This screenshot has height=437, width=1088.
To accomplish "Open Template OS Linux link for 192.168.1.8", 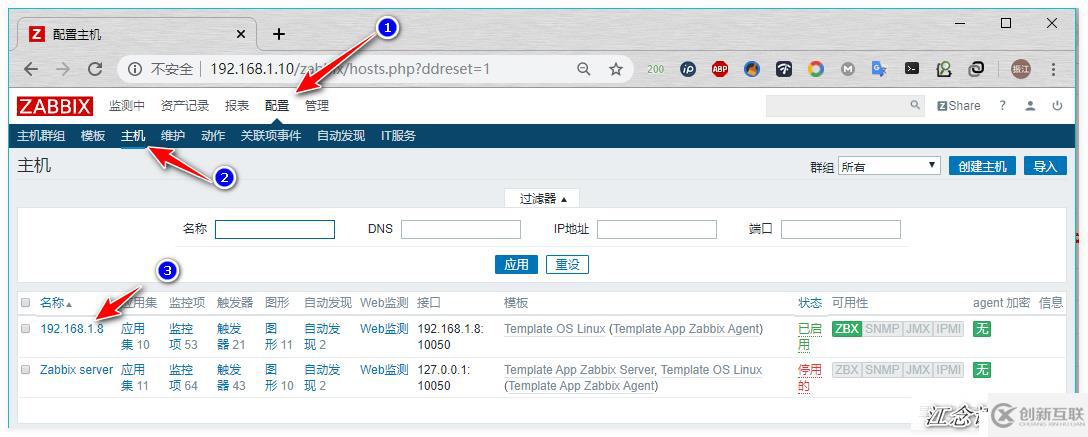I will click(x=554, y=329).
